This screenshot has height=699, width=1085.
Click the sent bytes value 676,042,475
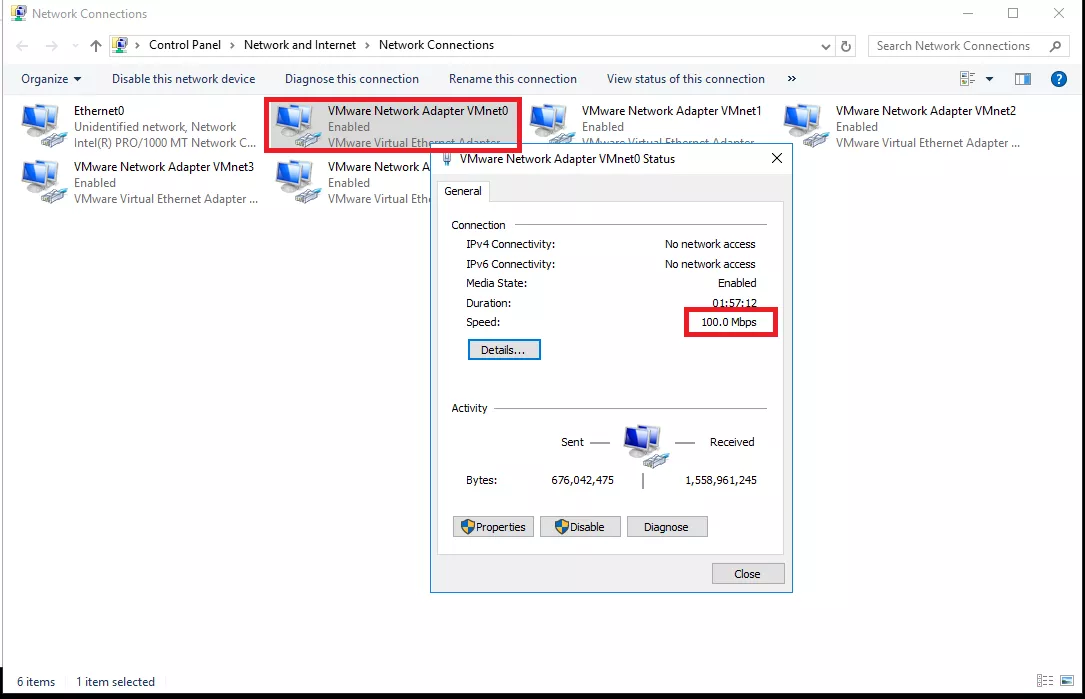(x=582, y=480)
